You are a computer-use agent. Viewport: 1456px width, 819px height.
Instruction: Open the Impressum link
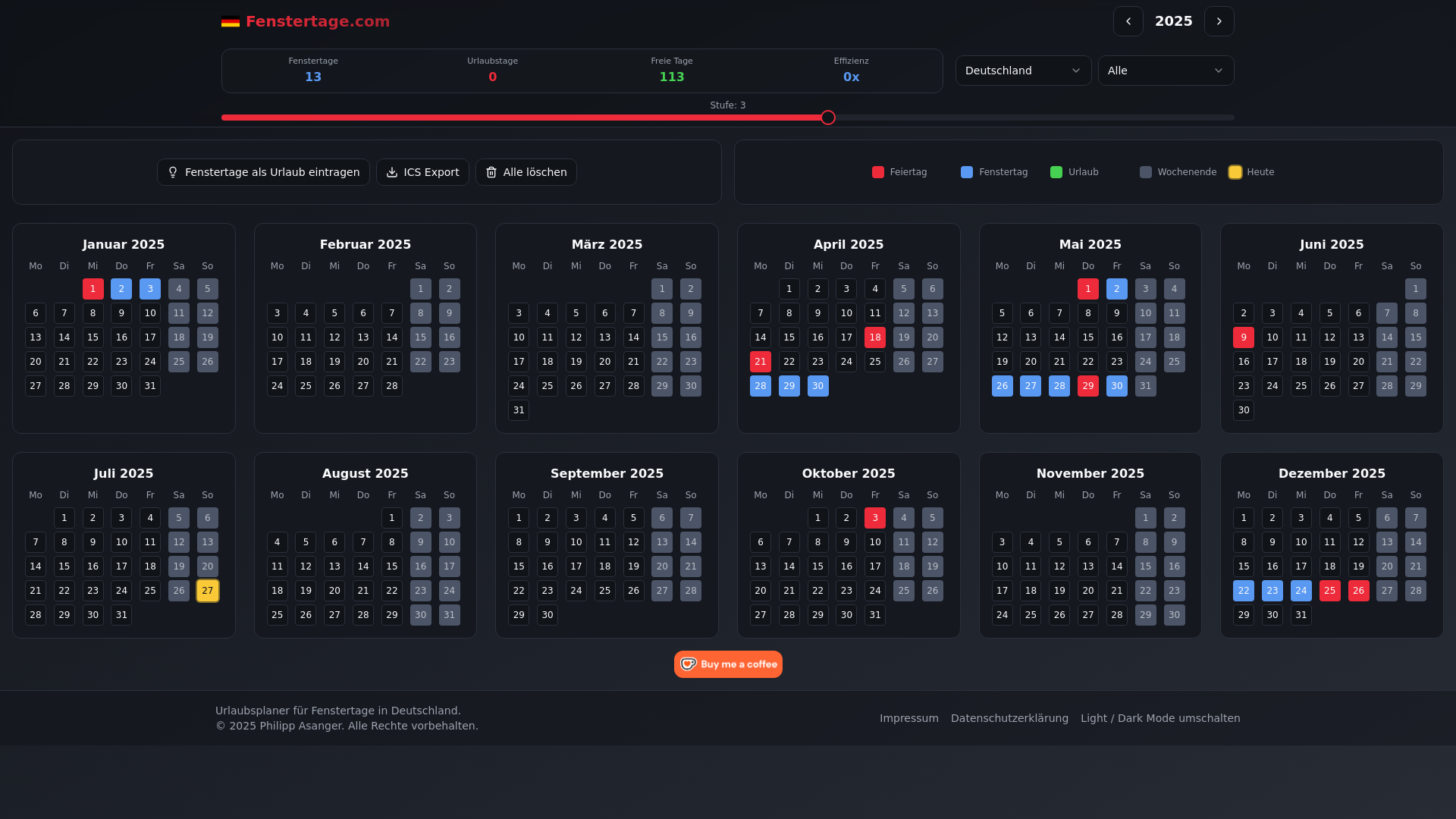click(909, 718)
